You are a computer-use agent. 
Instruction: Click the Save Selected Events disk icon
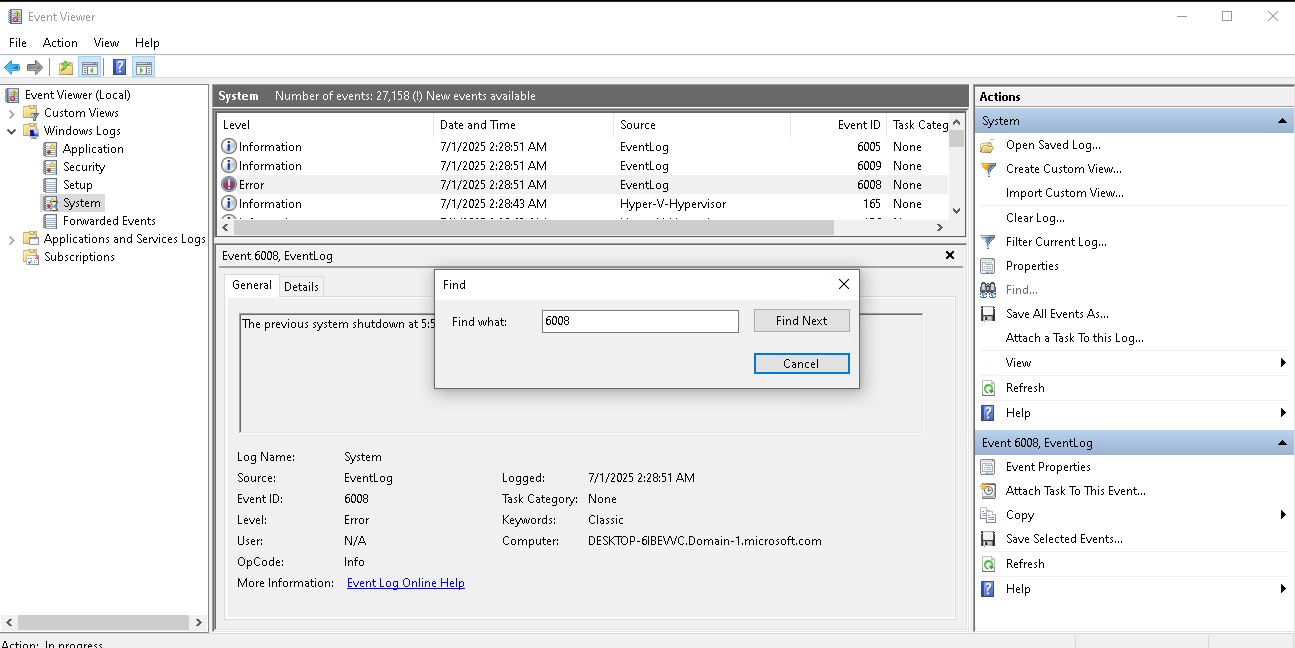(x=988, y=539)
